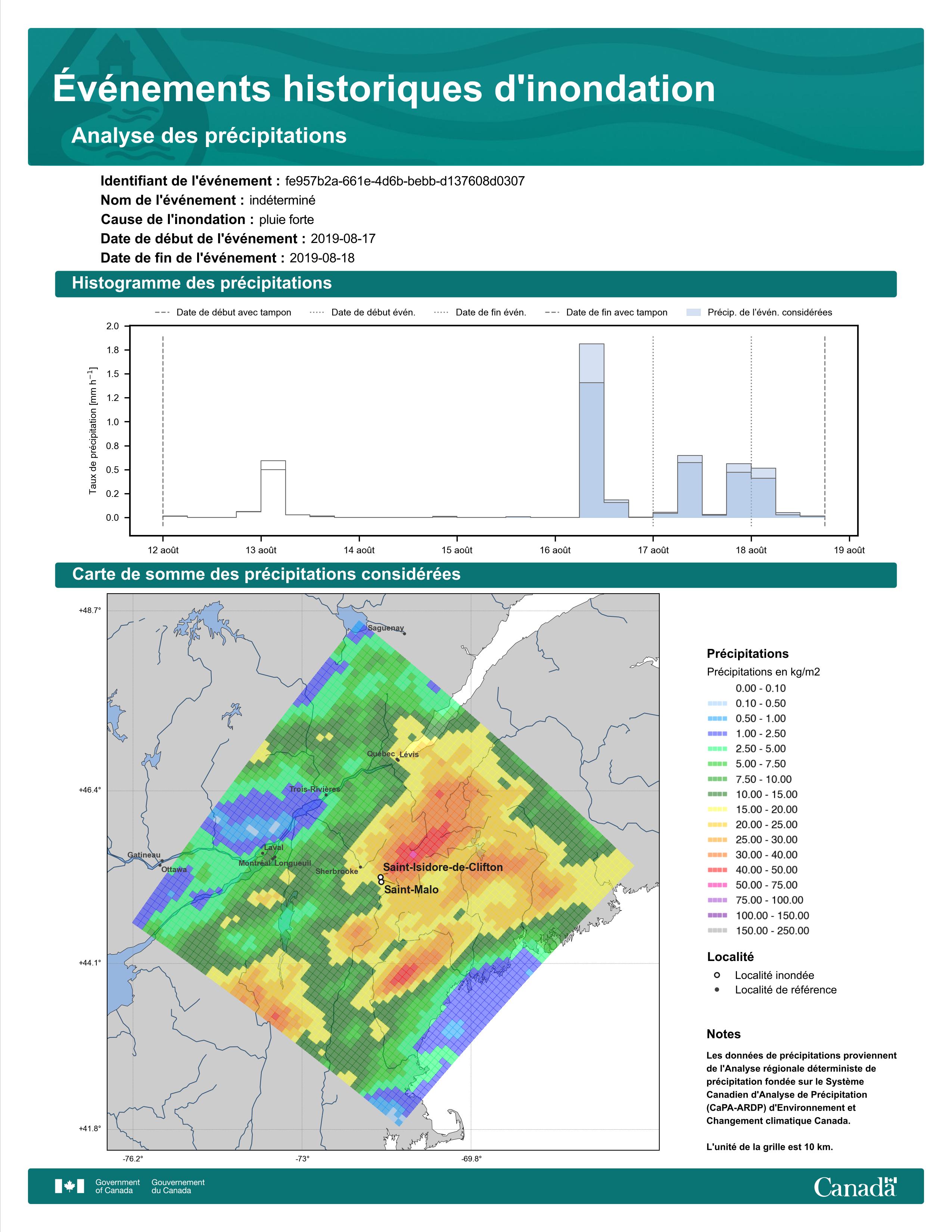
Task: Click the '+46.4°' latitude label
Action: pyautogui.click(x=90, y=790)
